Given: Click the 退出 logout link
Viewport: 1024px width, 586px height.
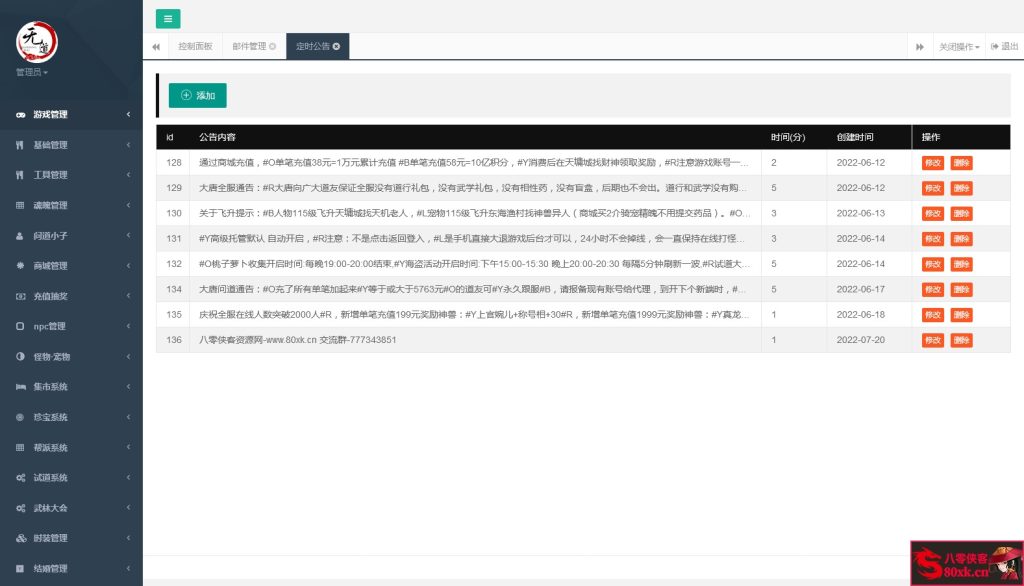Looking at the screenshot, I should tap(1003, 46).
